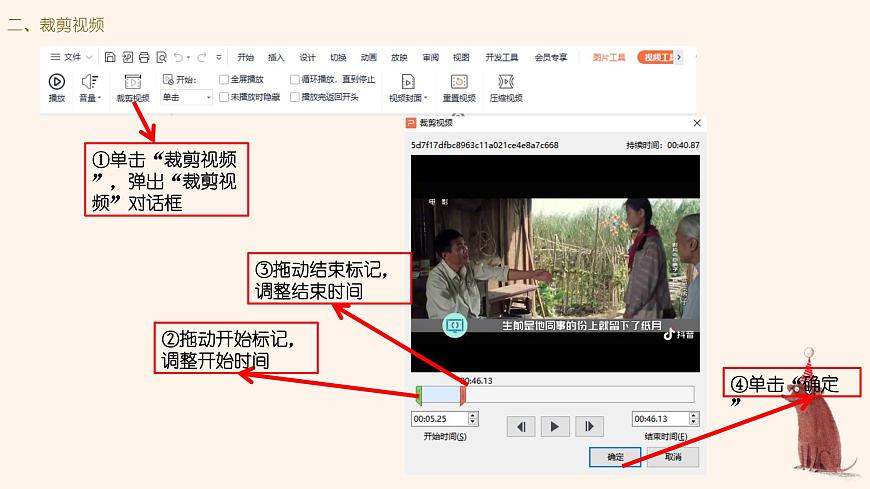This screenshot has height=489, width=870.
Task: Click the 确定 button
Action: click(615, 457)
